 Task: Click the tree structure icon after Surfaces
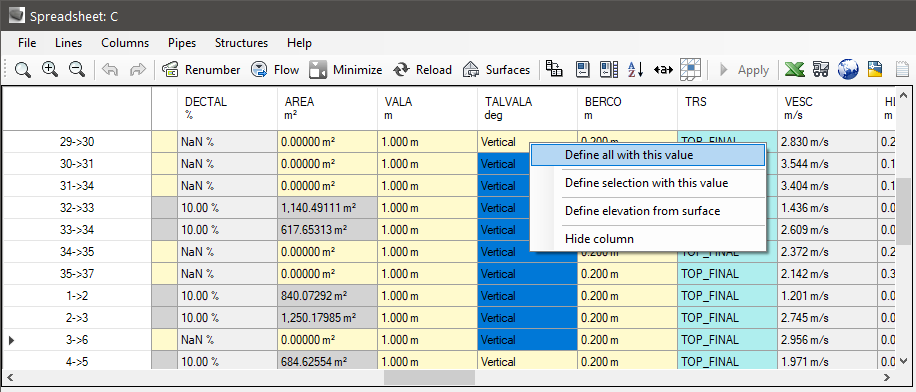(x=554, y=70)
